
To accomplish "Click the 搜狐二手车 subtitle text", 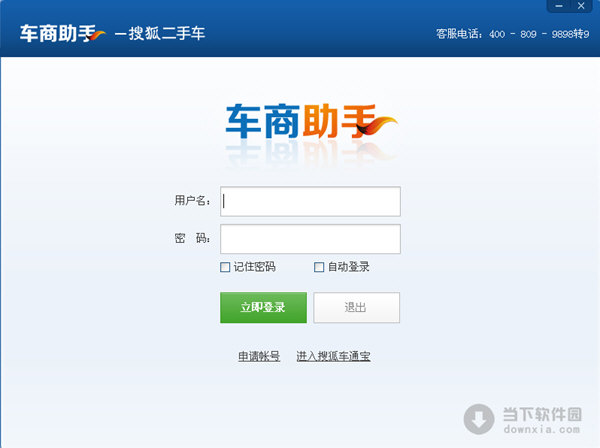I will (x=166, y=33).
